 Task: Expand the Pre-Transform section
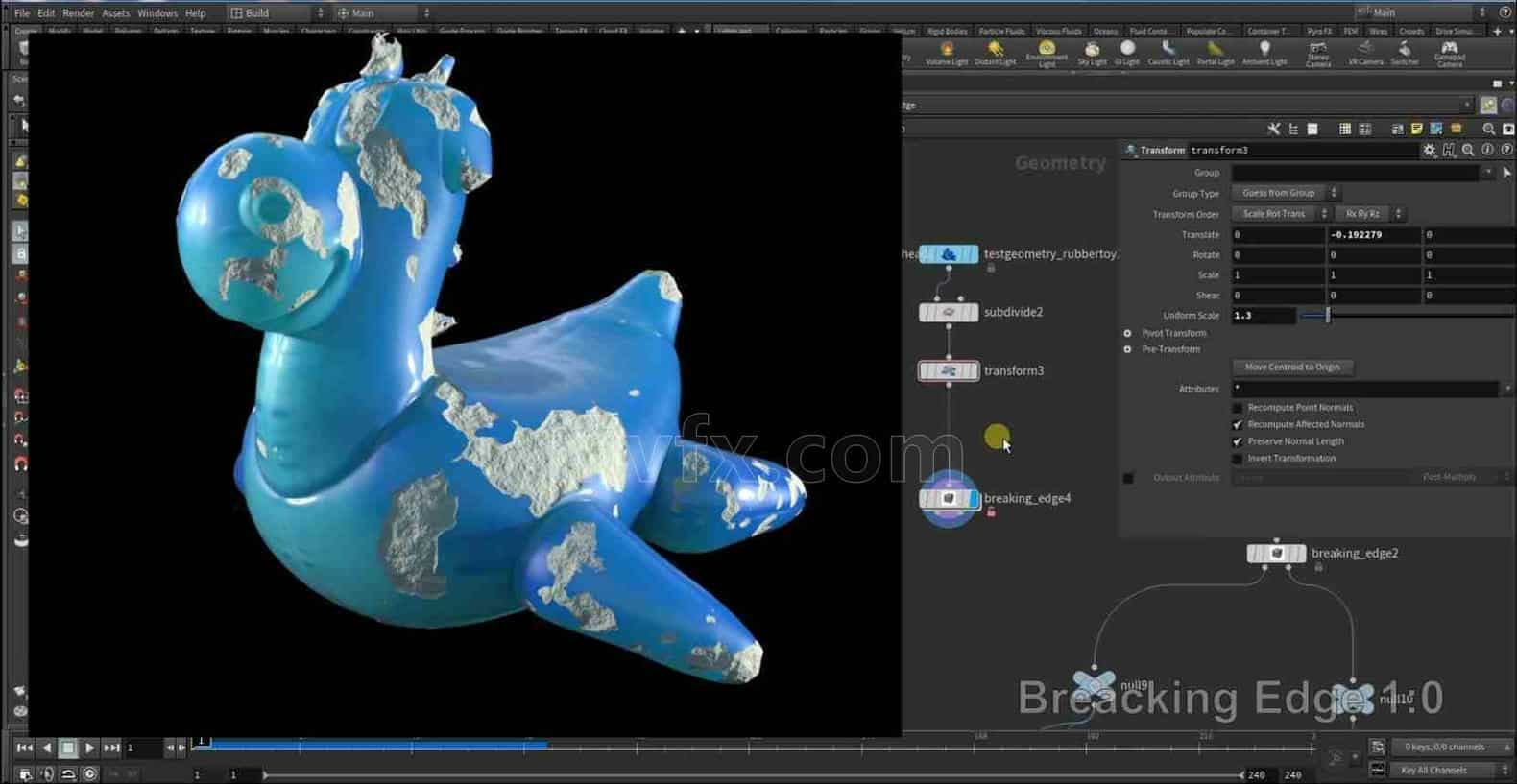click(x=1127, y=349)
